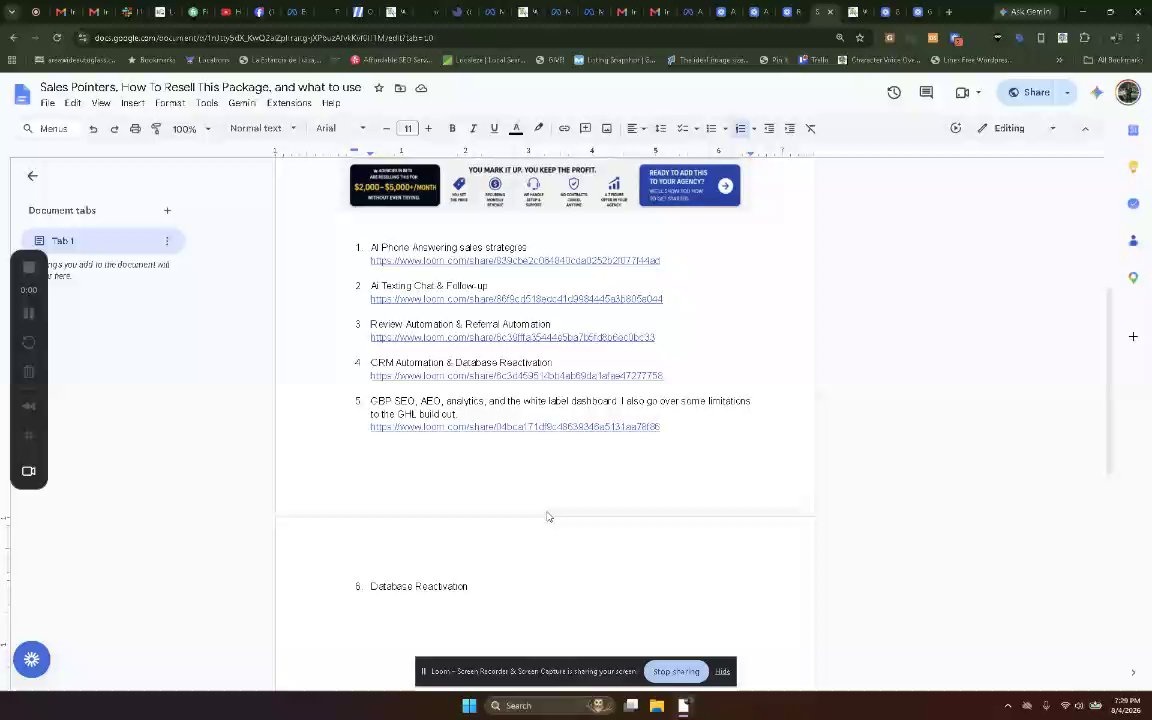Open the text color picker
The image size is (1152, 720).
[x=516, y=129]
